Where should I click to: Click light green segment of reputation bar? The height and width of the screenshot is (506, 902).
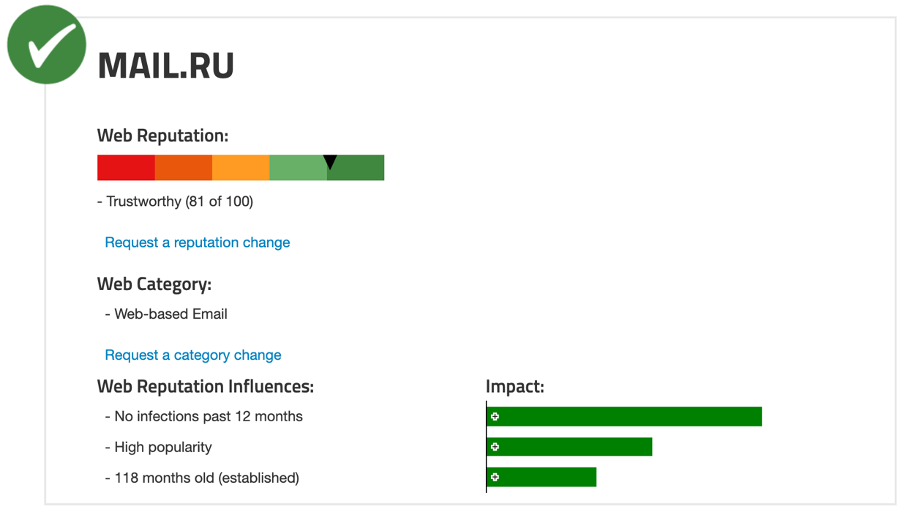tap(297, 170)
